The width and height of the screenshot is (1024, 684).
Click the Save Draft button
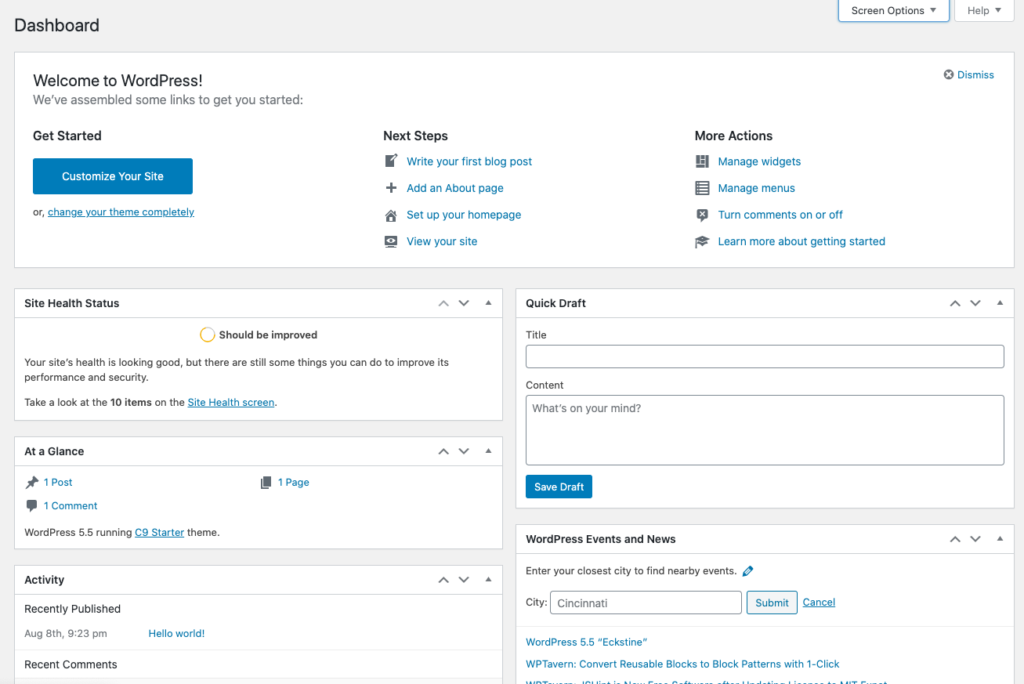[559, 487]
